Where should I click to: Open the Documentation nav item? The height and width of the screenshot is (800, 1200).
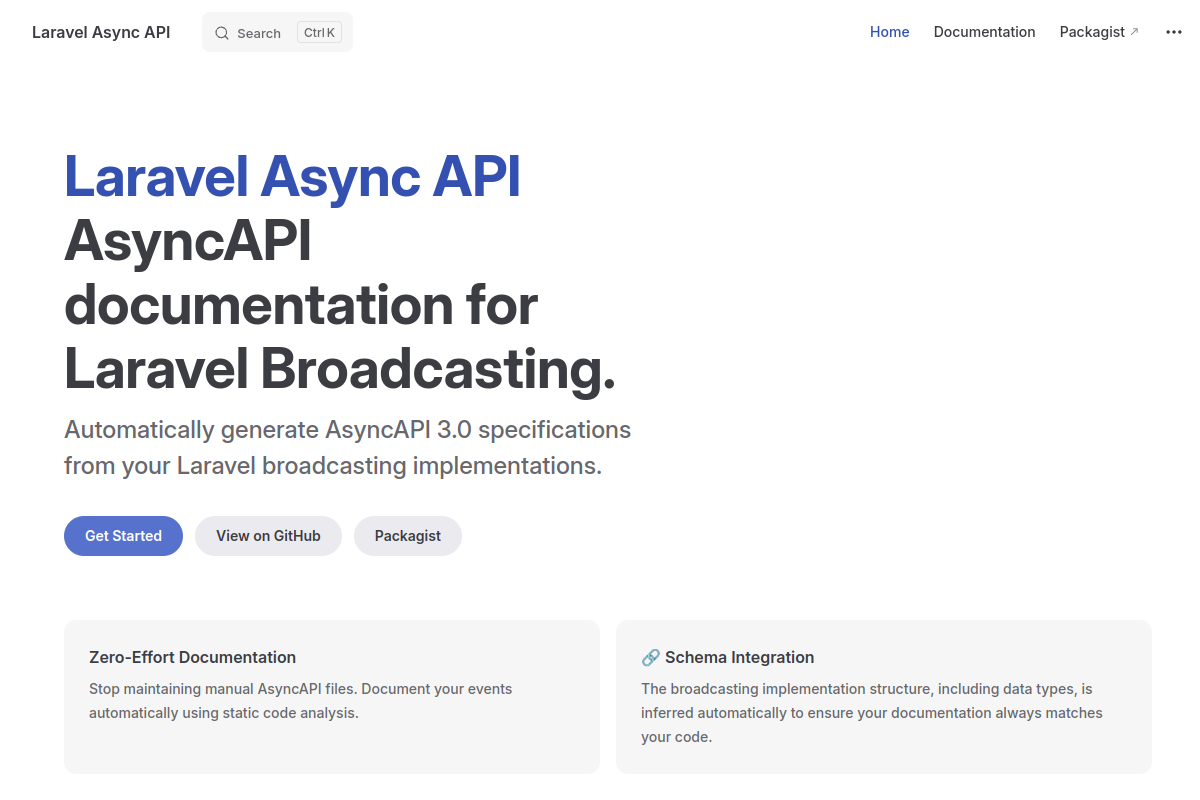(985, 32)
